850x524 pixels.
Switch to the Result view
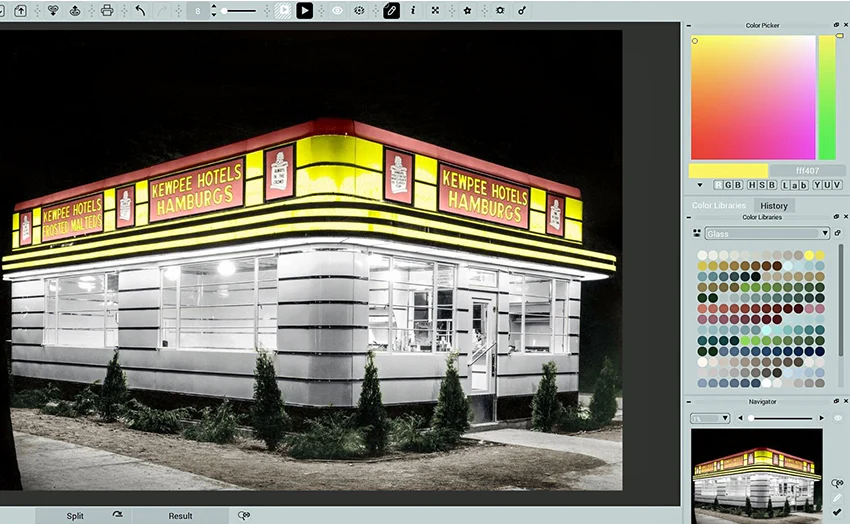click(180, 515)
